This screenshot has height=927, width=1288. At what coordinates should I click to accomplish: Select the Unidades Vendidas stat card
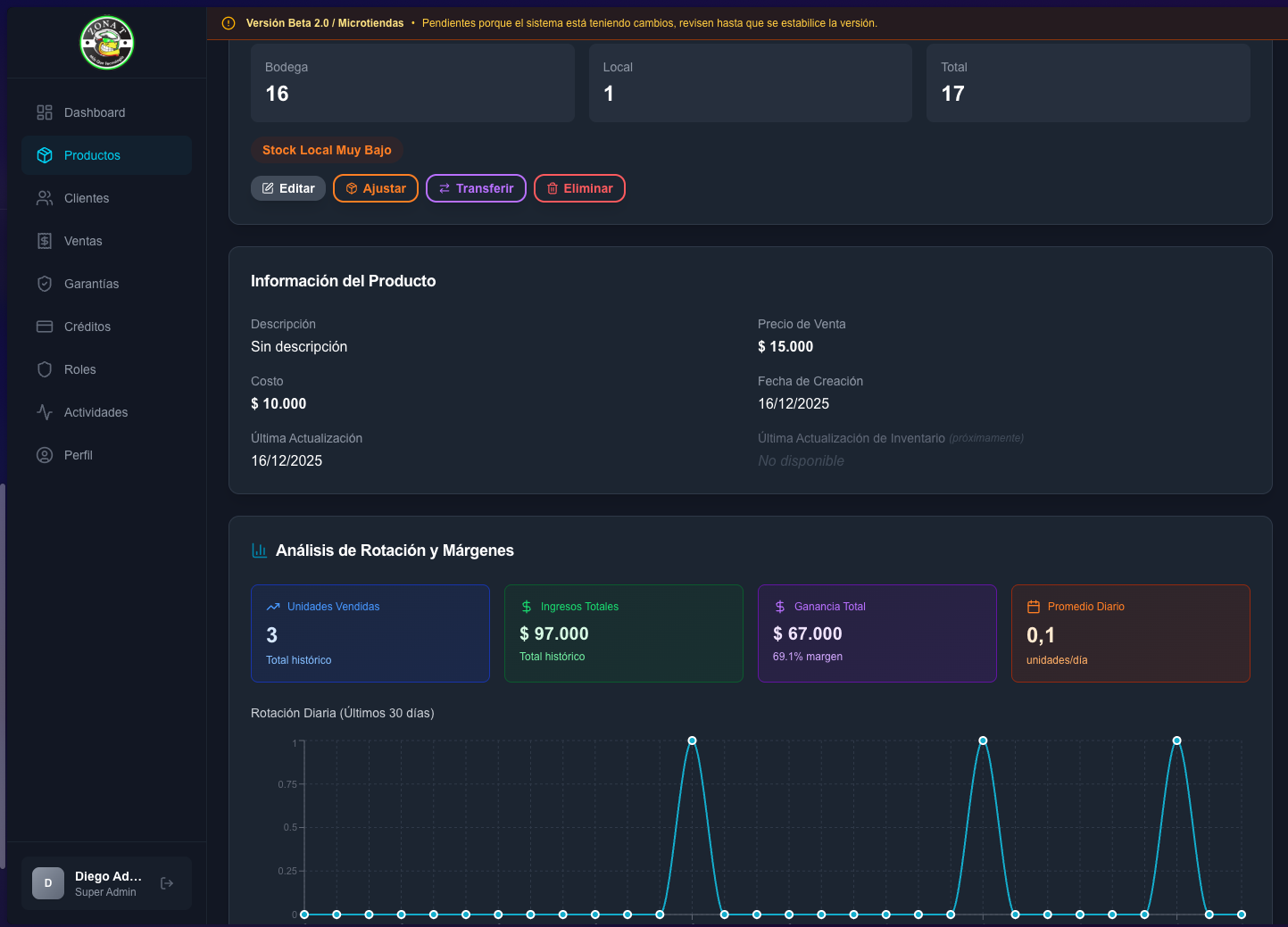[x=370, y=633]
